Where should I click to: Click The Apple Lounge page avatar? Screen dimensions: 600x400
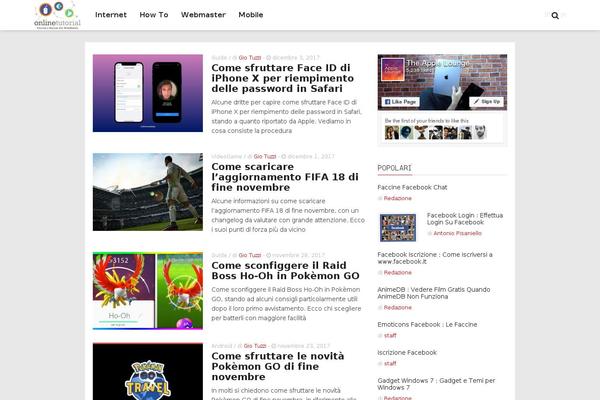pyautogui.click(x=393, y=69)
